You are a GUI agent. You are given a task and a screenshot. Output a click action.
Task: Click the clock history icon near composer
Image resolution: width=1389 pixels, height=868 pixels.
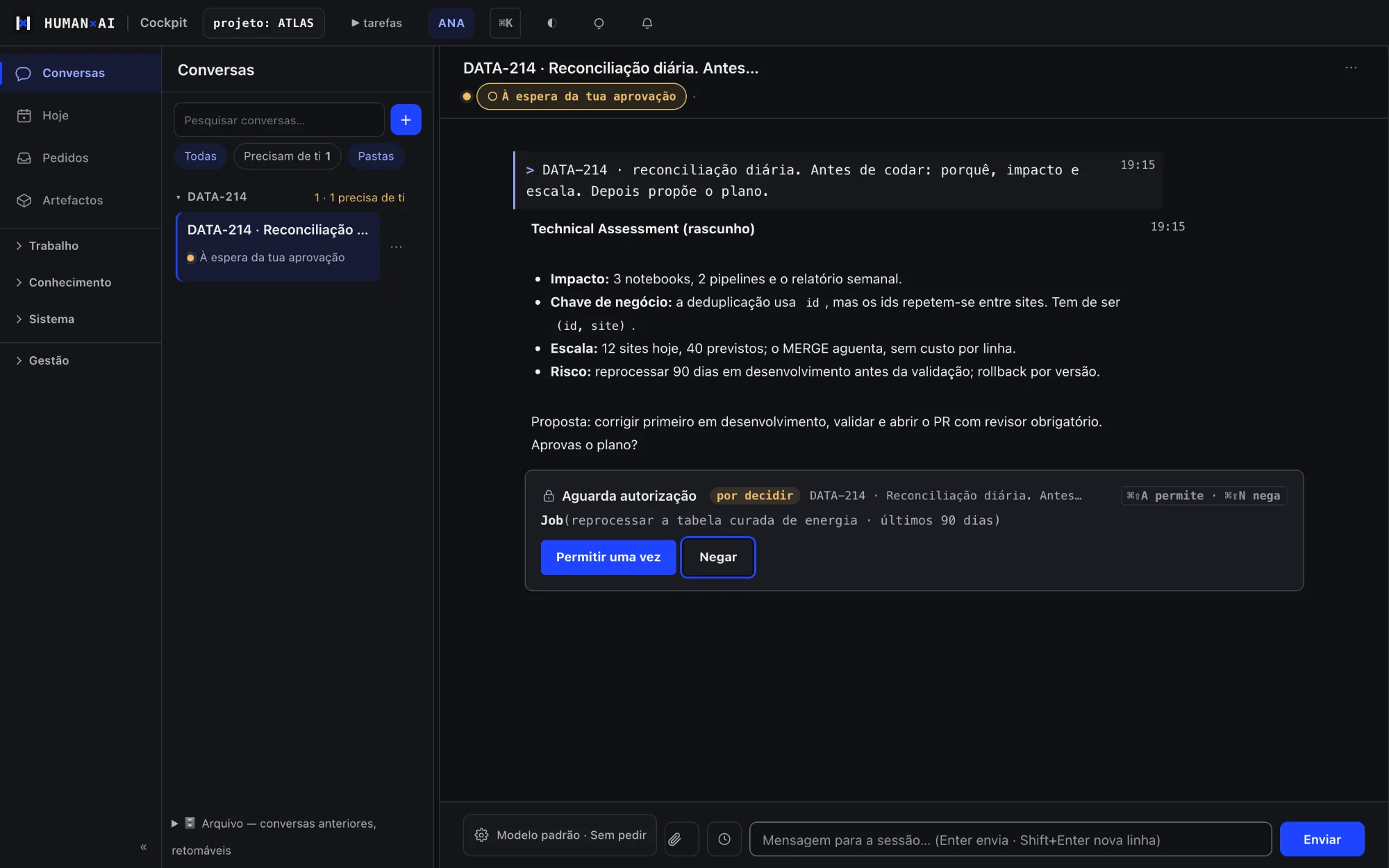(724, 840)
